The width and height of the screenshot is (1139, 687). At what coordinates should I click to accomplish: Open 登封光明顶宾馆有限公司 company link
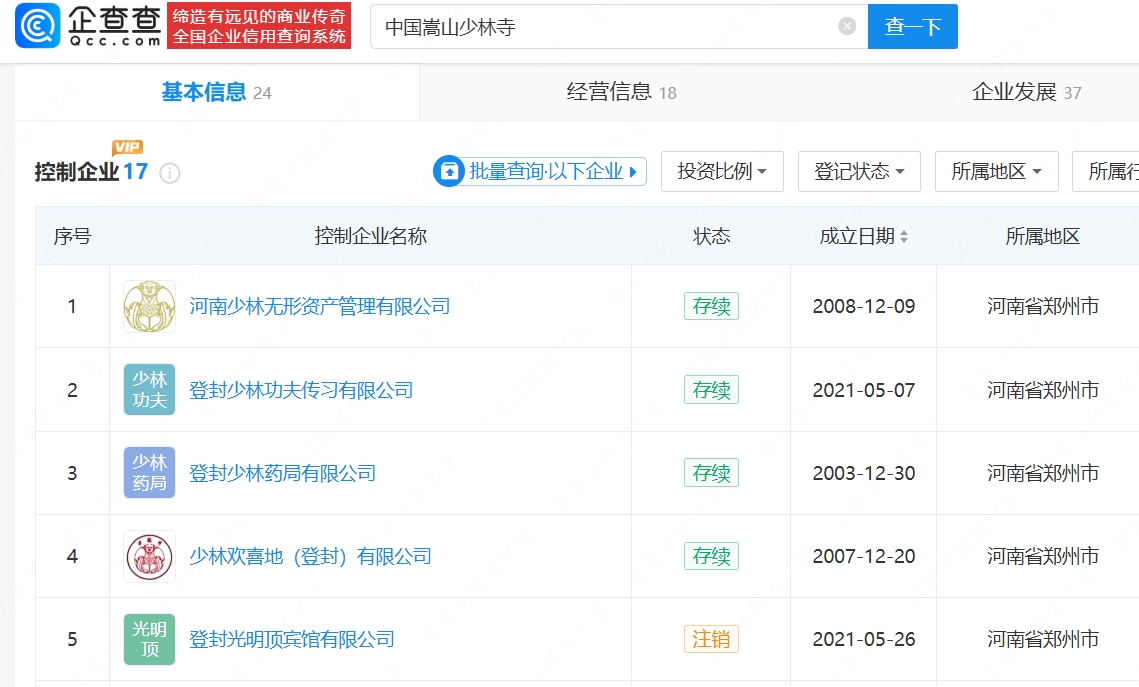pos(291,639)
